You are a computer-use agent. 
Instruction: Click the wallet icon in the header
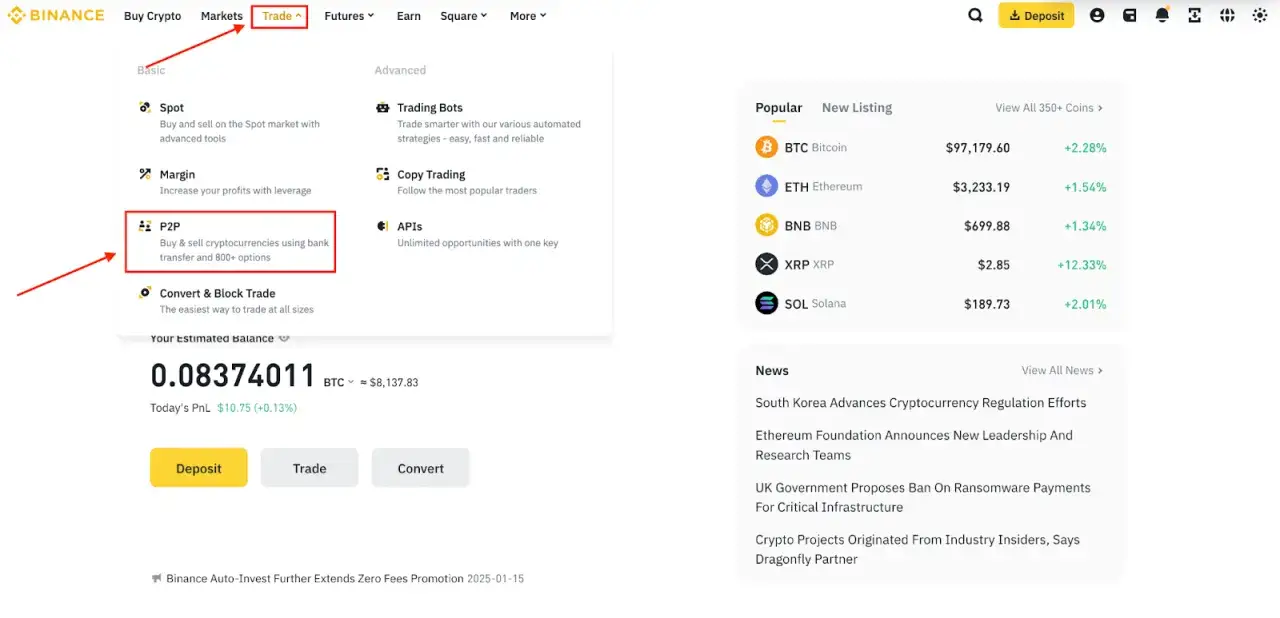(1129, 15)
